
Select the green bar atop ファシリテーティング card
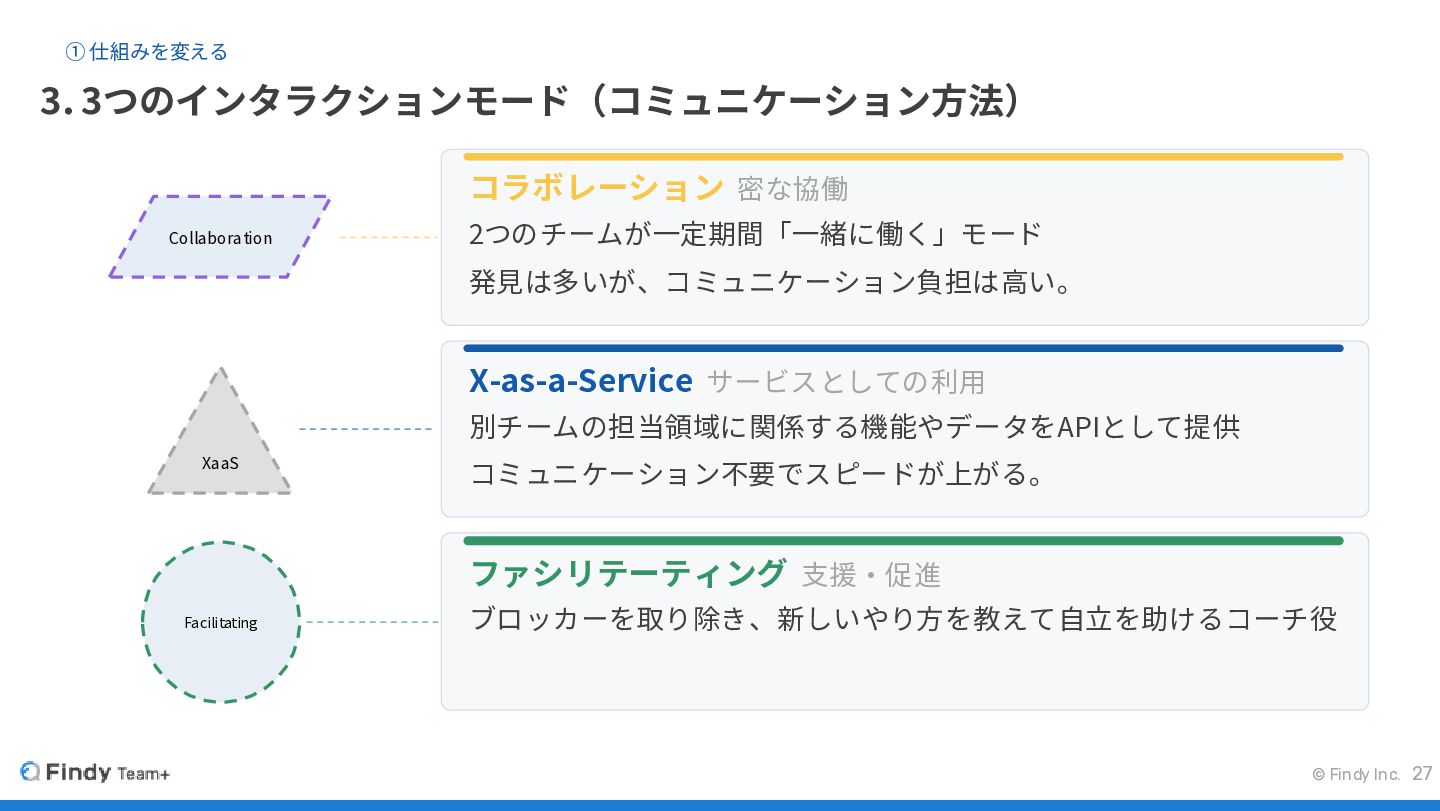[902, 541]
